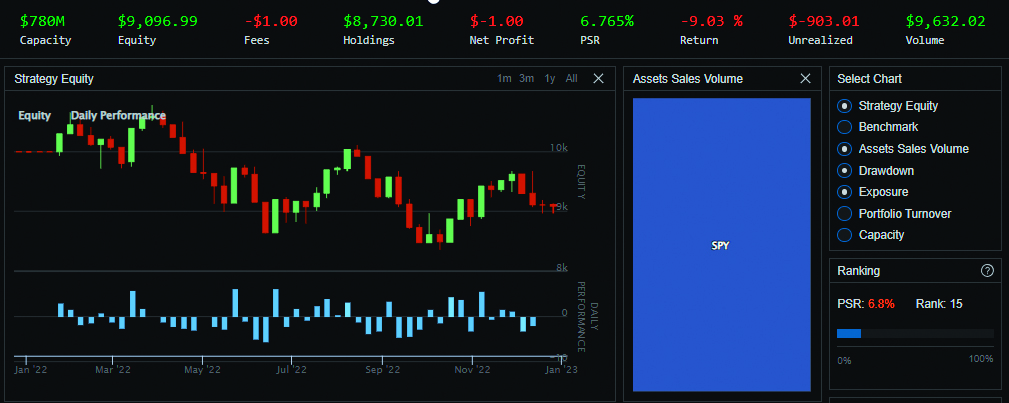Set chart range to 1y
The height and width of the screenshot is (403, 1009).
click(x=550, y=79)
